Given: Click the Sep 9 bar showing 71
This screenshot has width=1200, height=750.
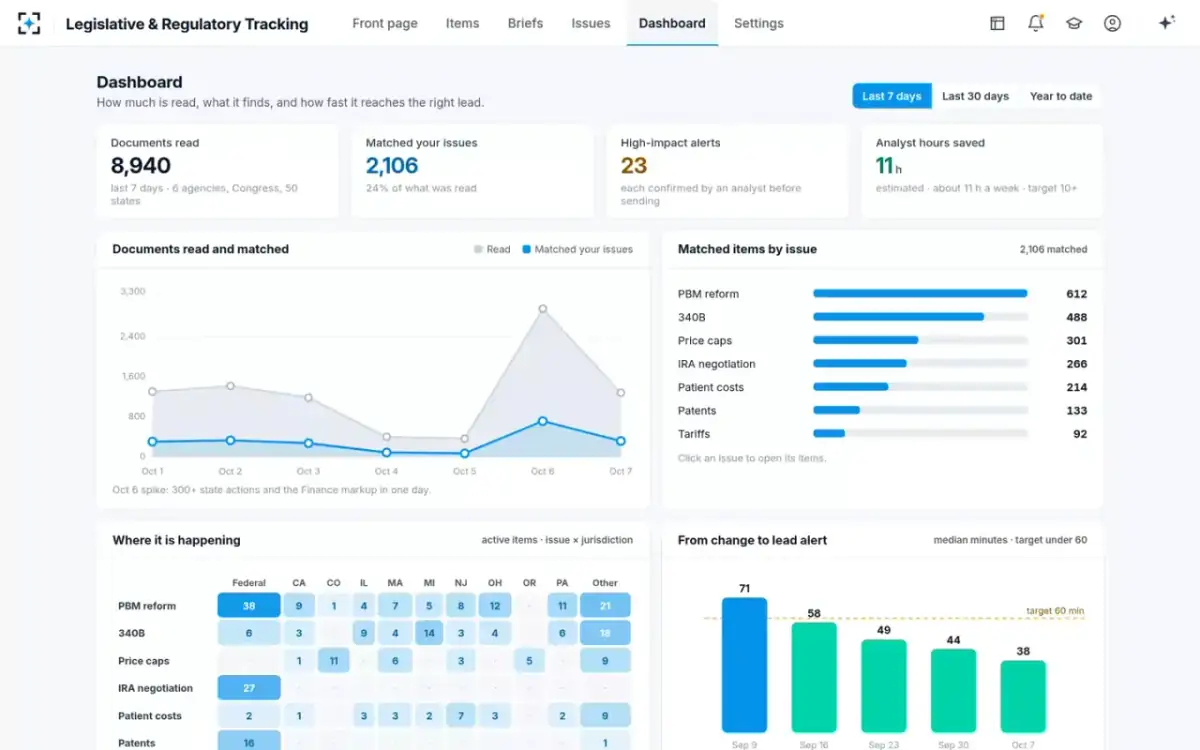Looking at the screenshot, I should (x=744, y=664).
